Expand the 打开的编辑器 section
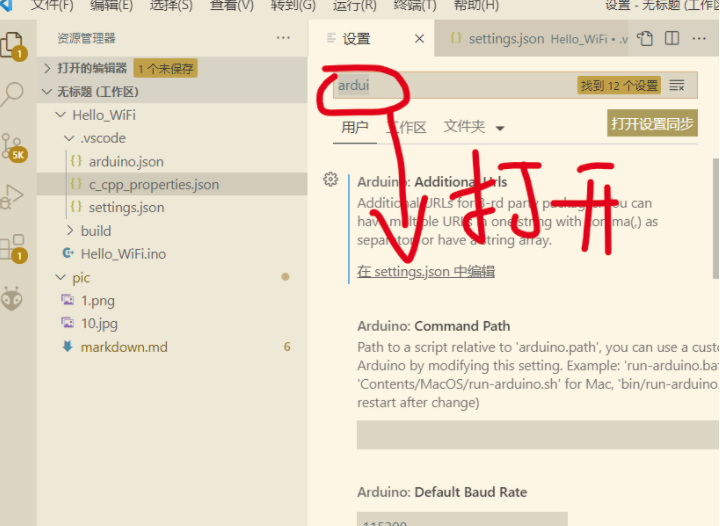 pyautogui.click(x=47, y=68)
